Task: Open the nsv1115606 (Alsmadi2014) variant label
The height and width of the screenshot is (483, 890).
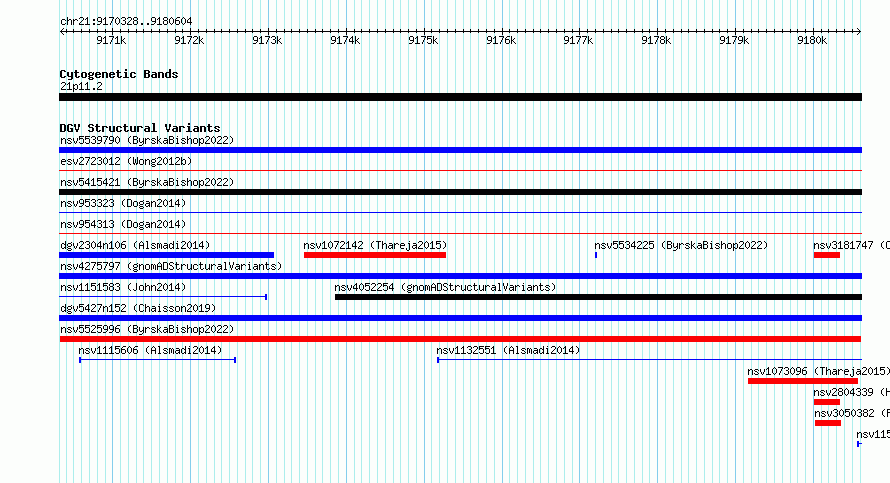Action: (x=150, y=350)
